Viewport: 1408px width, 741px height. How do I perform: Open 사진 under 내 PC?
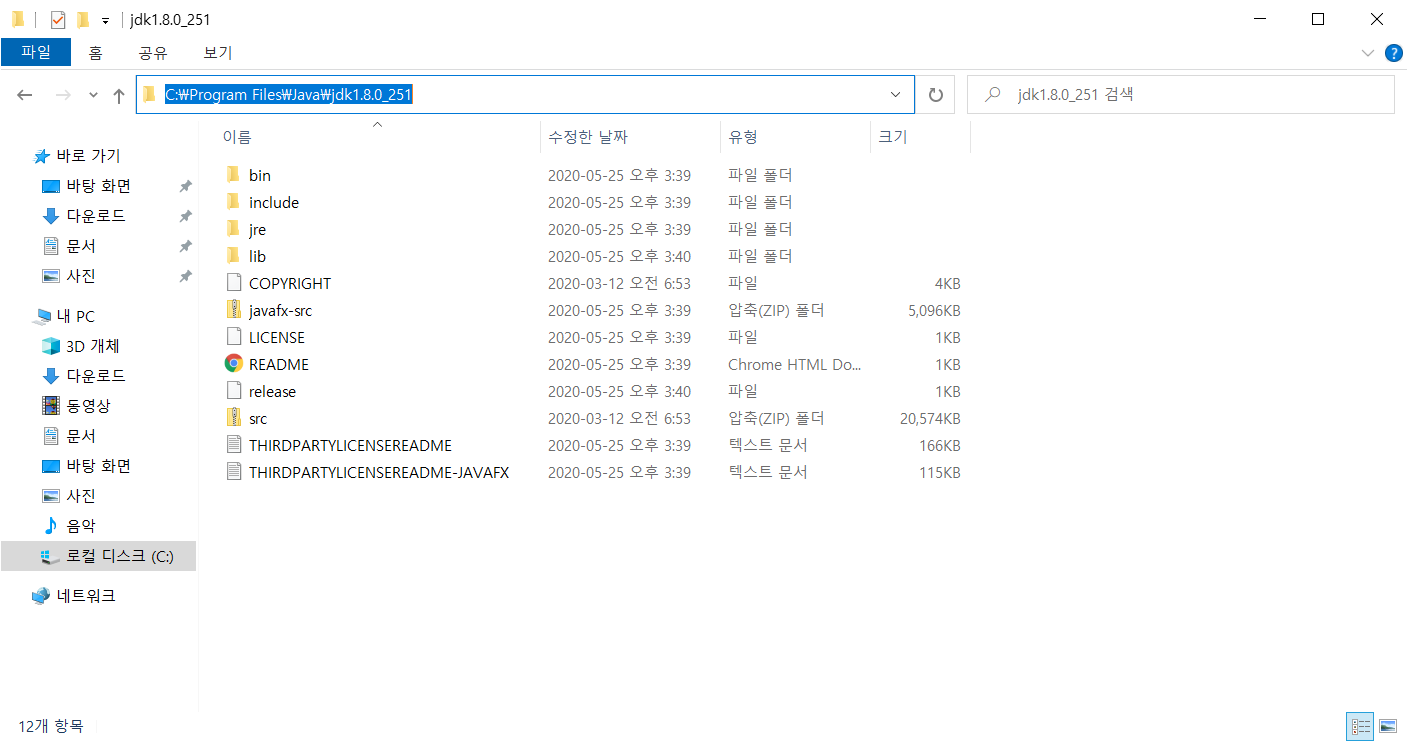click(x=81, y=496)
